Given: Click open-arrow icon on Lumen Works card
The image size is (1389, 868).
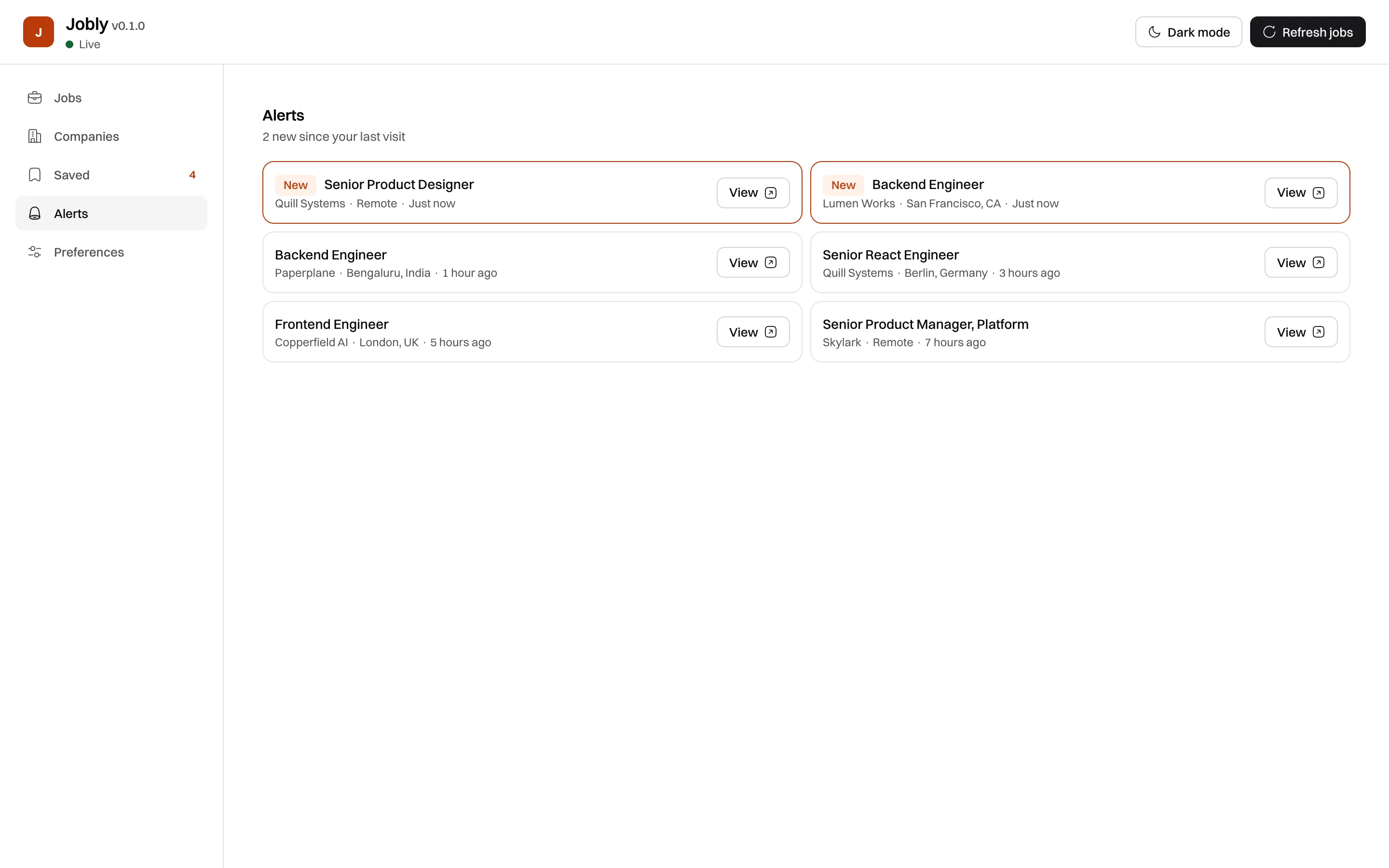Looking at the screenshot, I should click(1319, 192).
